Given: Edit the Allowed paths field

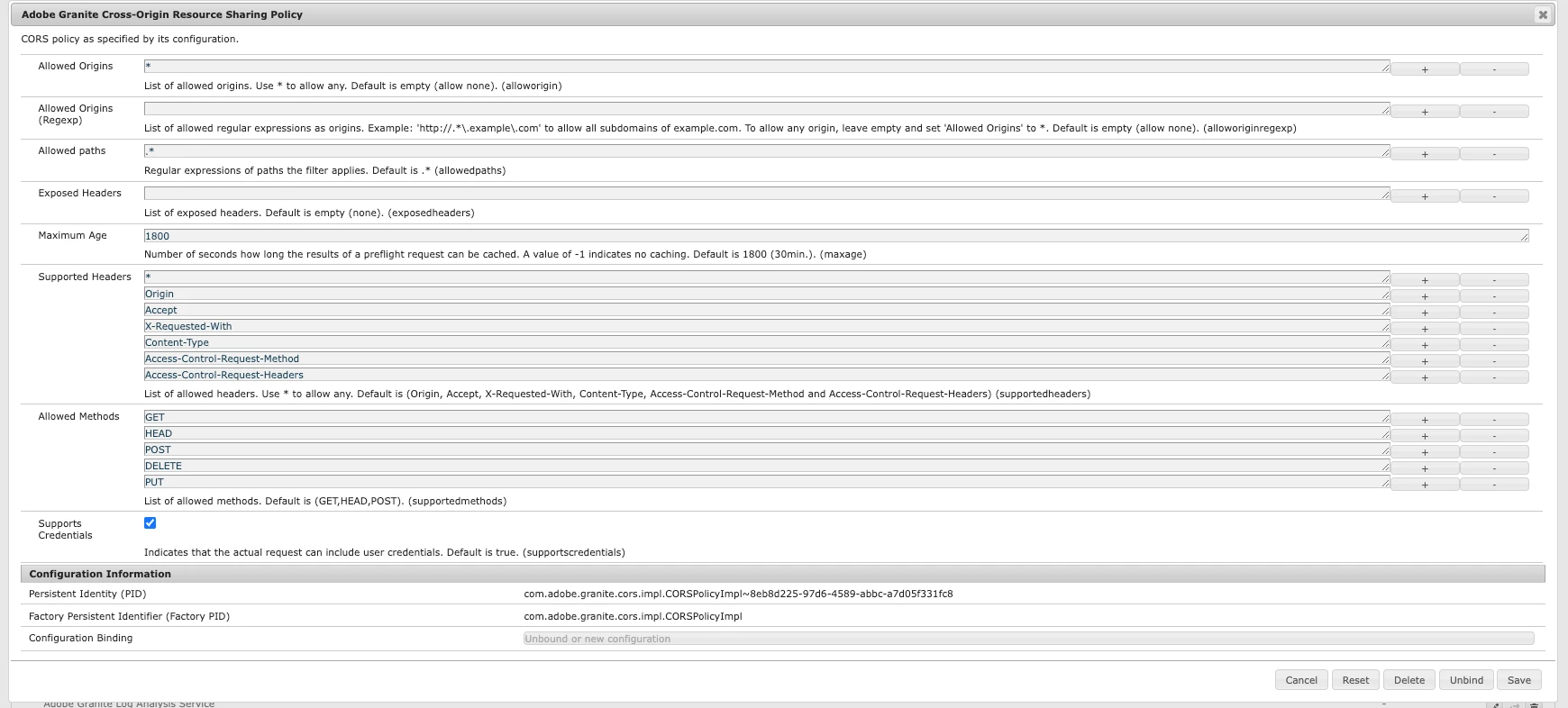Looking at the screenshot, I should click(767, 151).
